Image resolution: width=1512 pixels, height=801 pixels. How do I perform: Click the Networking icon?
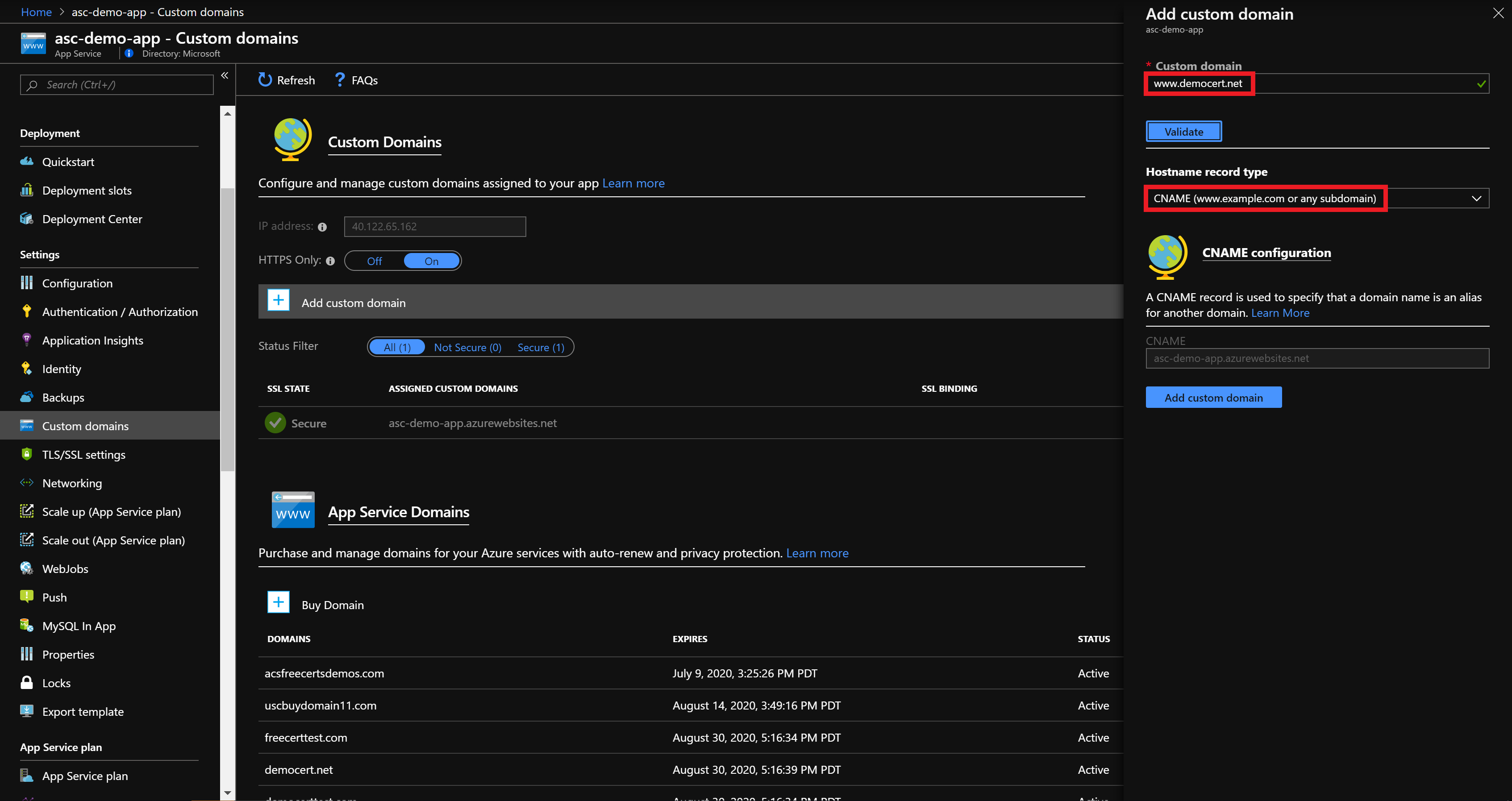(x=26, y=483)
